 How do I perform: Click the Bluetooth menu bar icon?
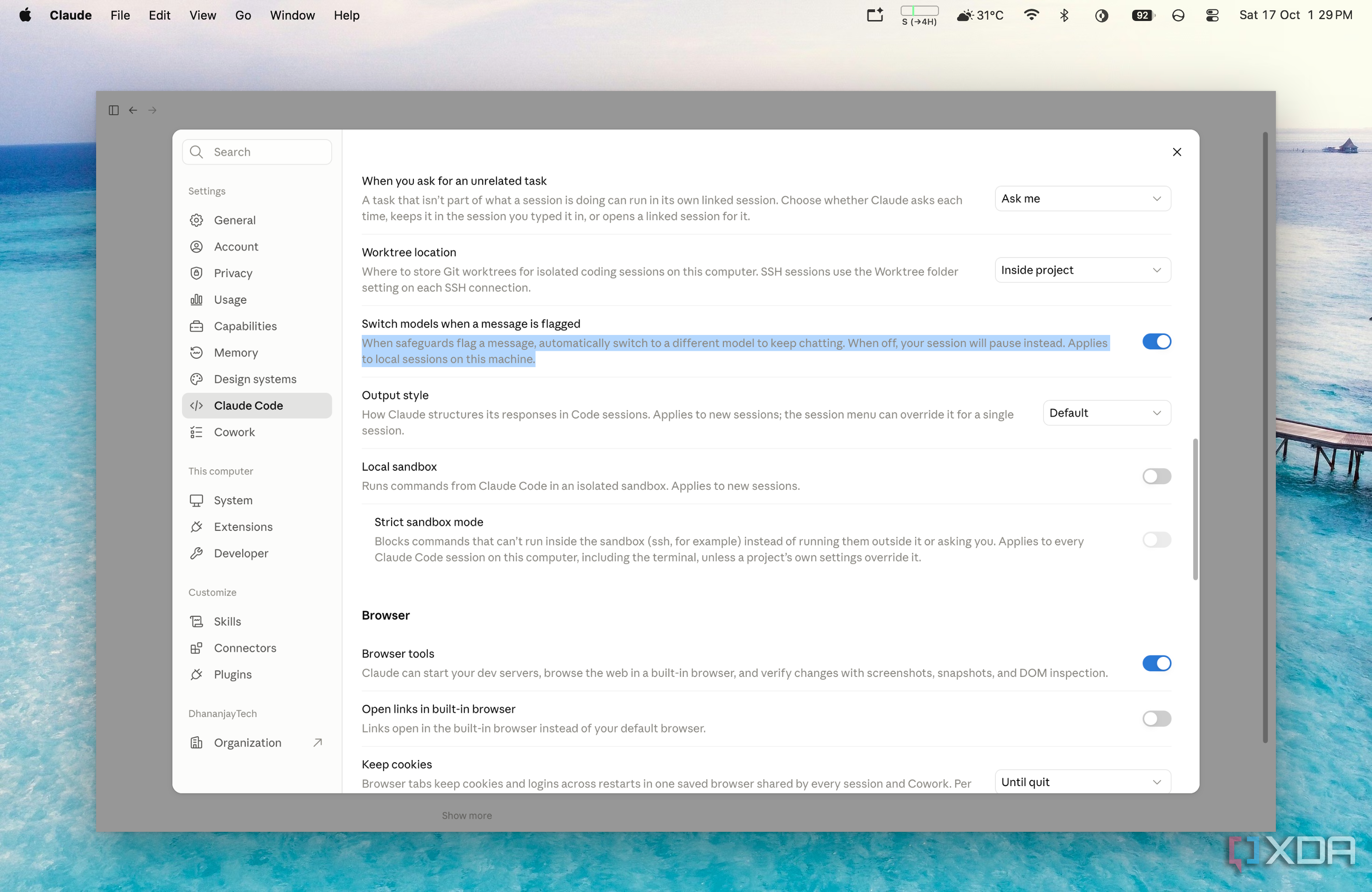click(x=1064, y=15)
